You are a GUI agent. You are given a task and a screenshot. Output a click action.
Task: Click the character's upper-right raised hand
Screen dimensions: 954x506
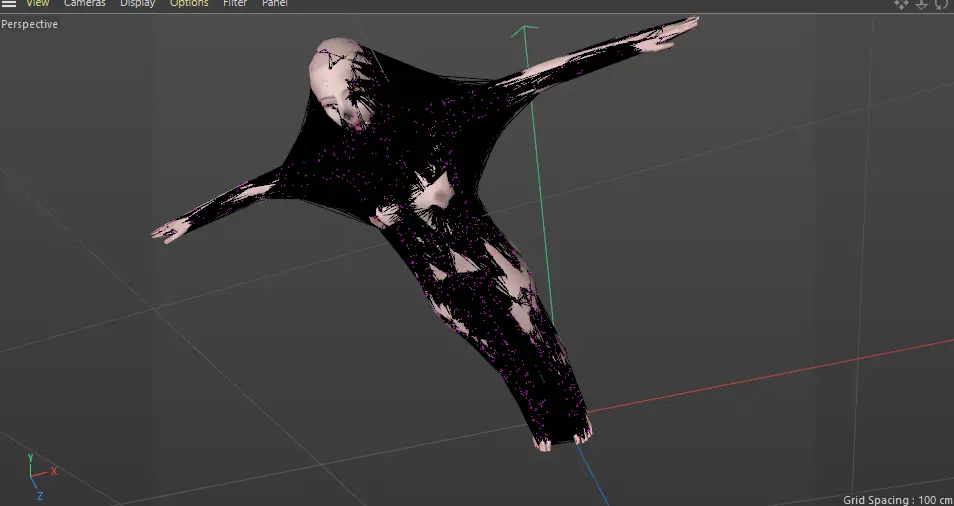pos(678,31)
